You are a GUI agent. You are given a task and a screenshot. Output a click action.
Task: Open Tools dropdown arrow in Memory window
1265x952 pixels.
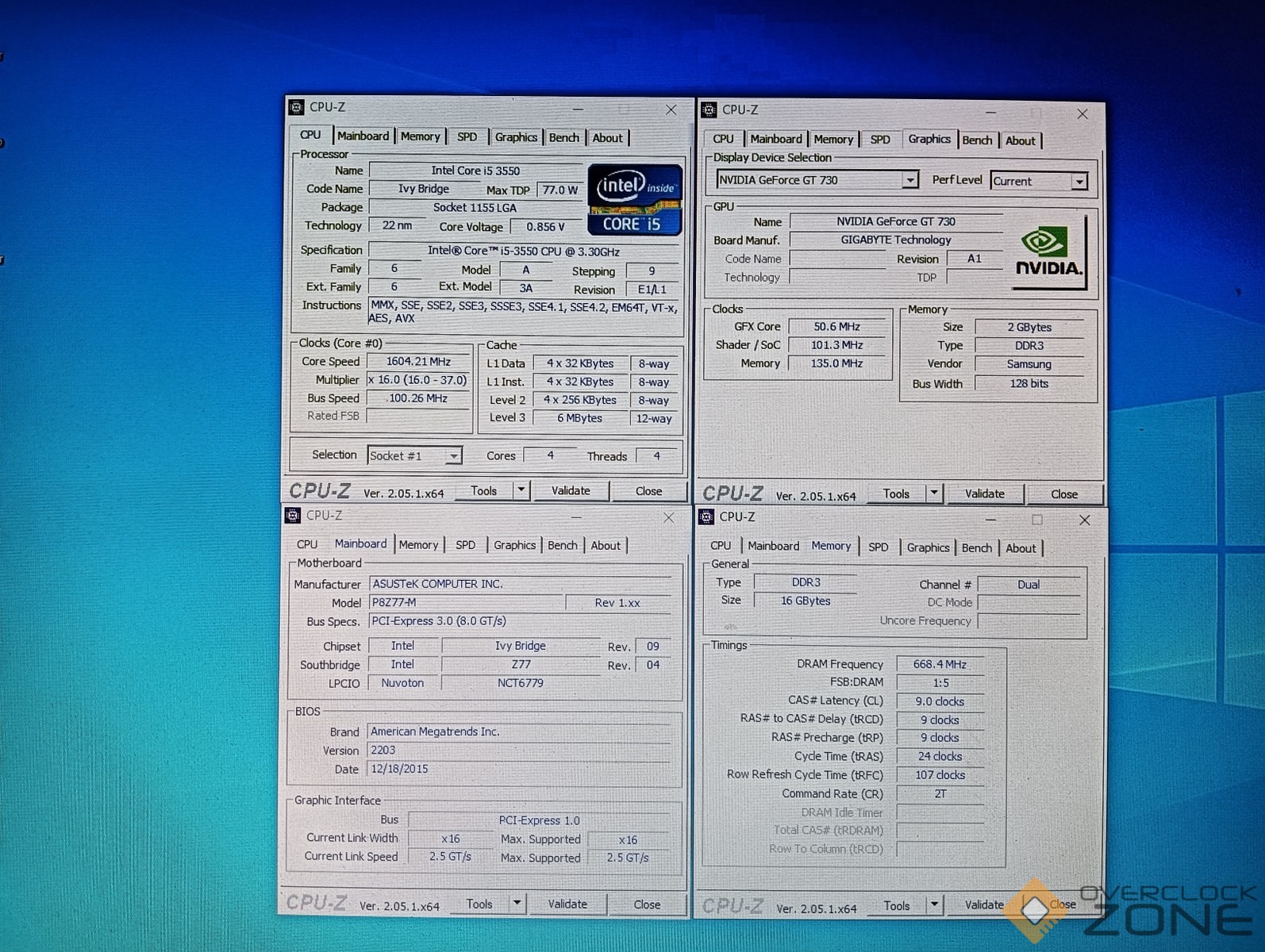934,904
